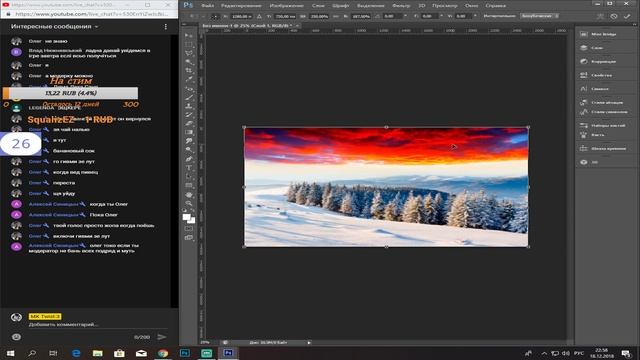Viewport: 640px width, 360px height.
Task: Select the Crop tool
Action: [189, 71]
